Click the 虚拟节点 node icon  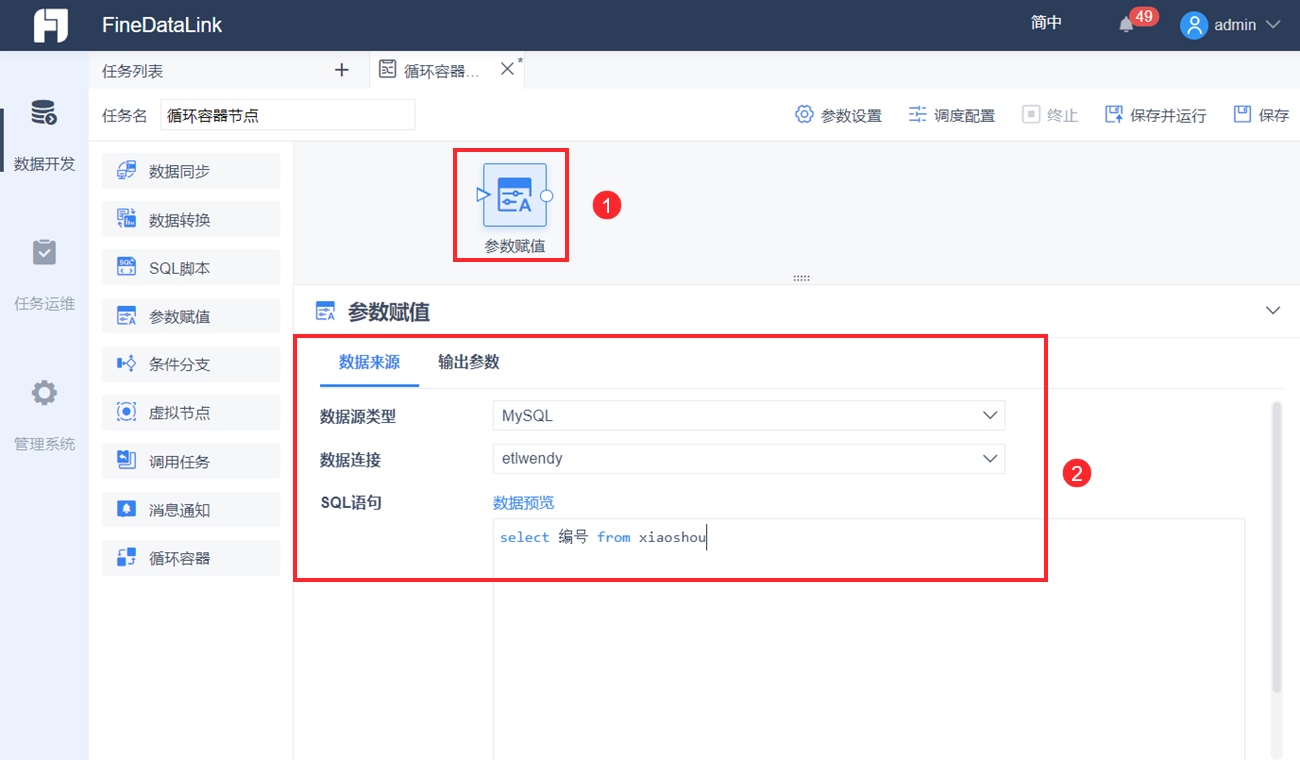tap(126, 412)
